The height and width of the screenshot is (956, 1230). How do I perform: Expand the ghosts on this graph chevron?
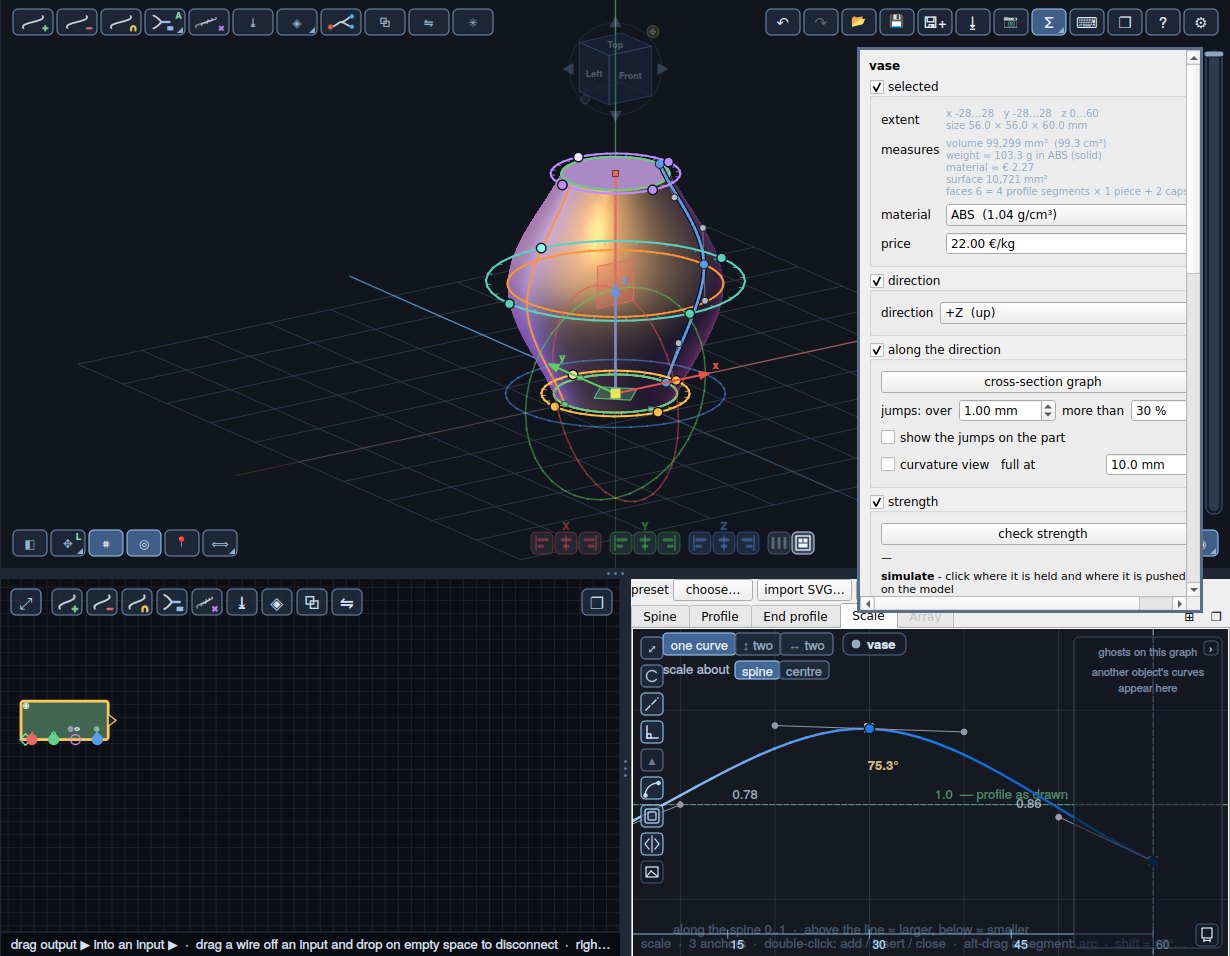(1210, 648)
